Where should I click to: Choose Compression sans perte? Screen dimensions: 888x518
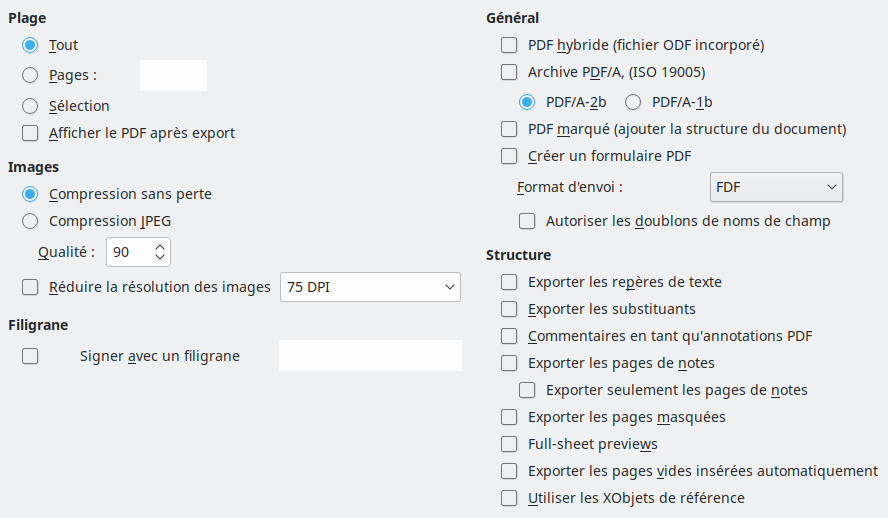(30, 194)
